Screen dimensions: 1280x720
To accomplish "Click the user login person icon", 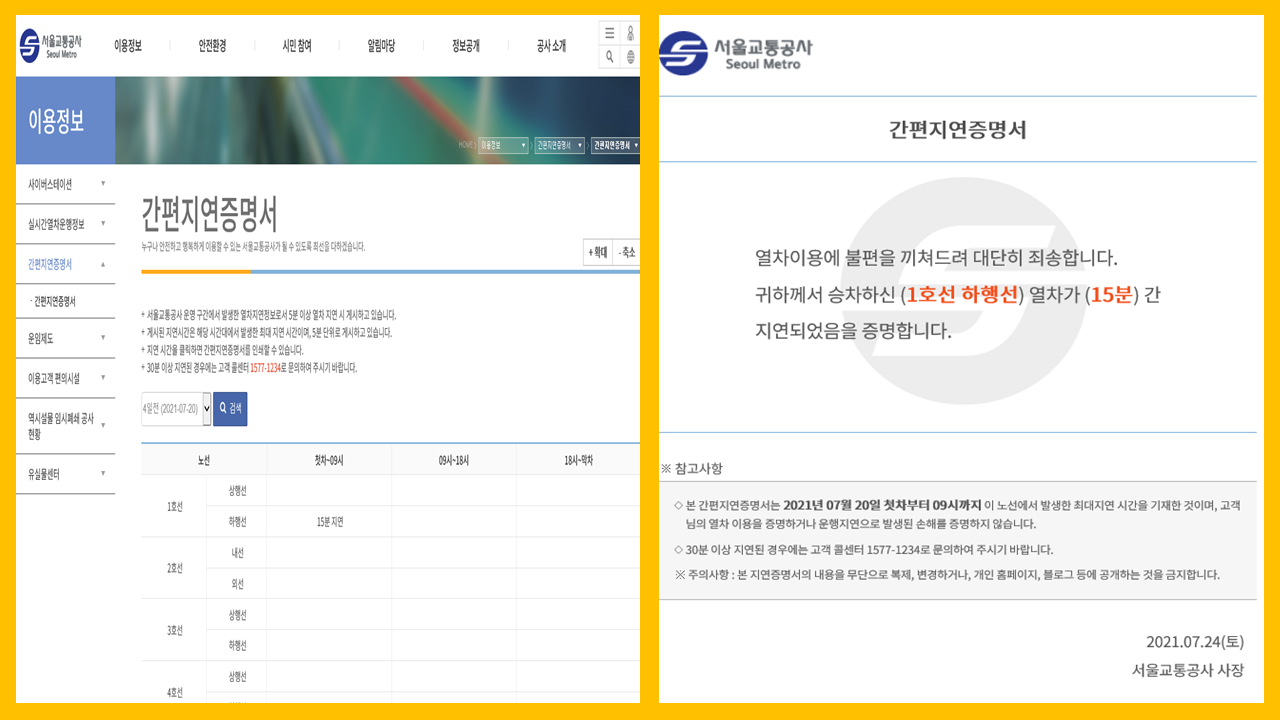I will [630, 33].
